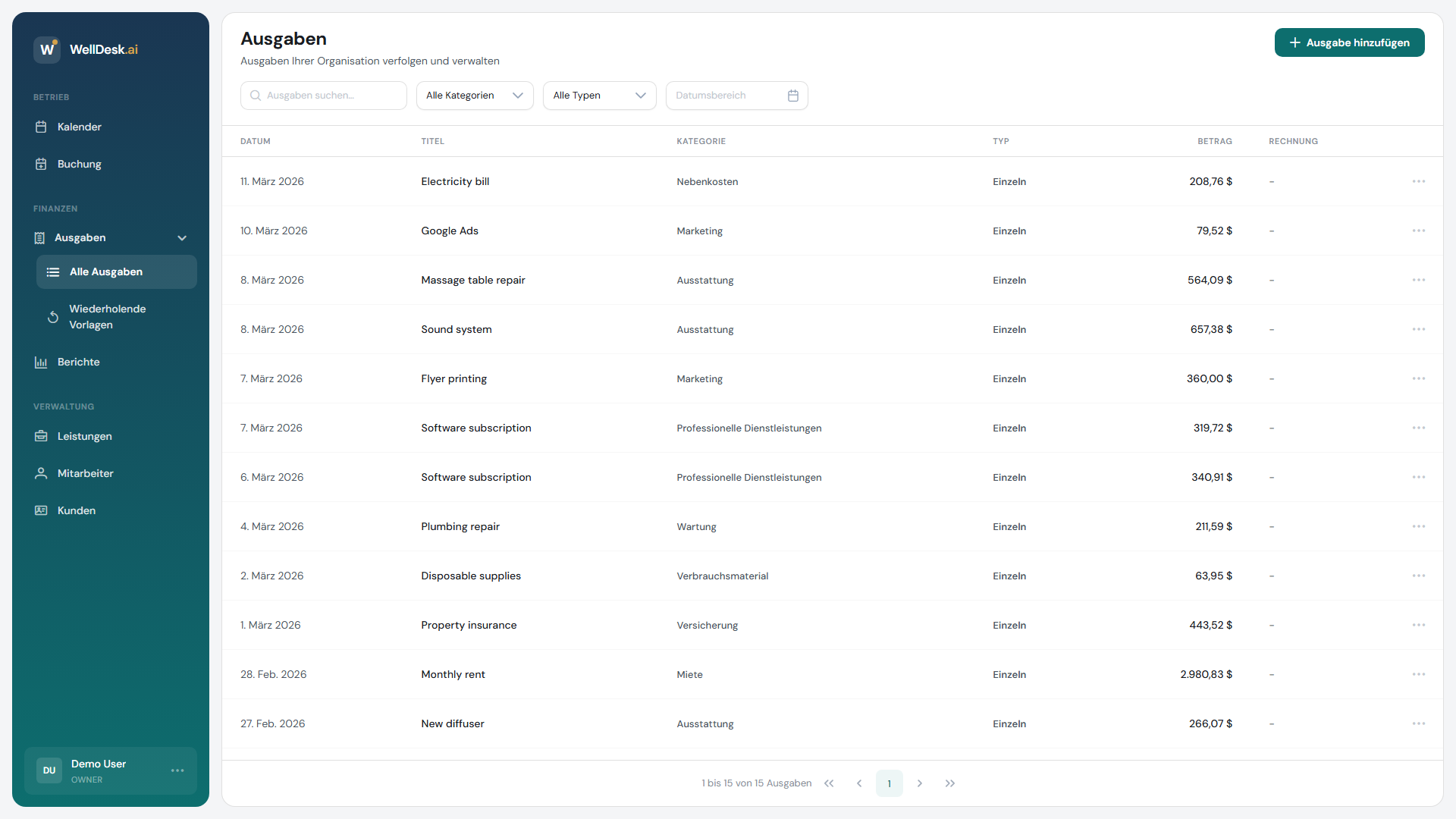This screenshot has height=819, width=1456.
Task: Go to the next page arrow
Action: (x=920, y=783)
